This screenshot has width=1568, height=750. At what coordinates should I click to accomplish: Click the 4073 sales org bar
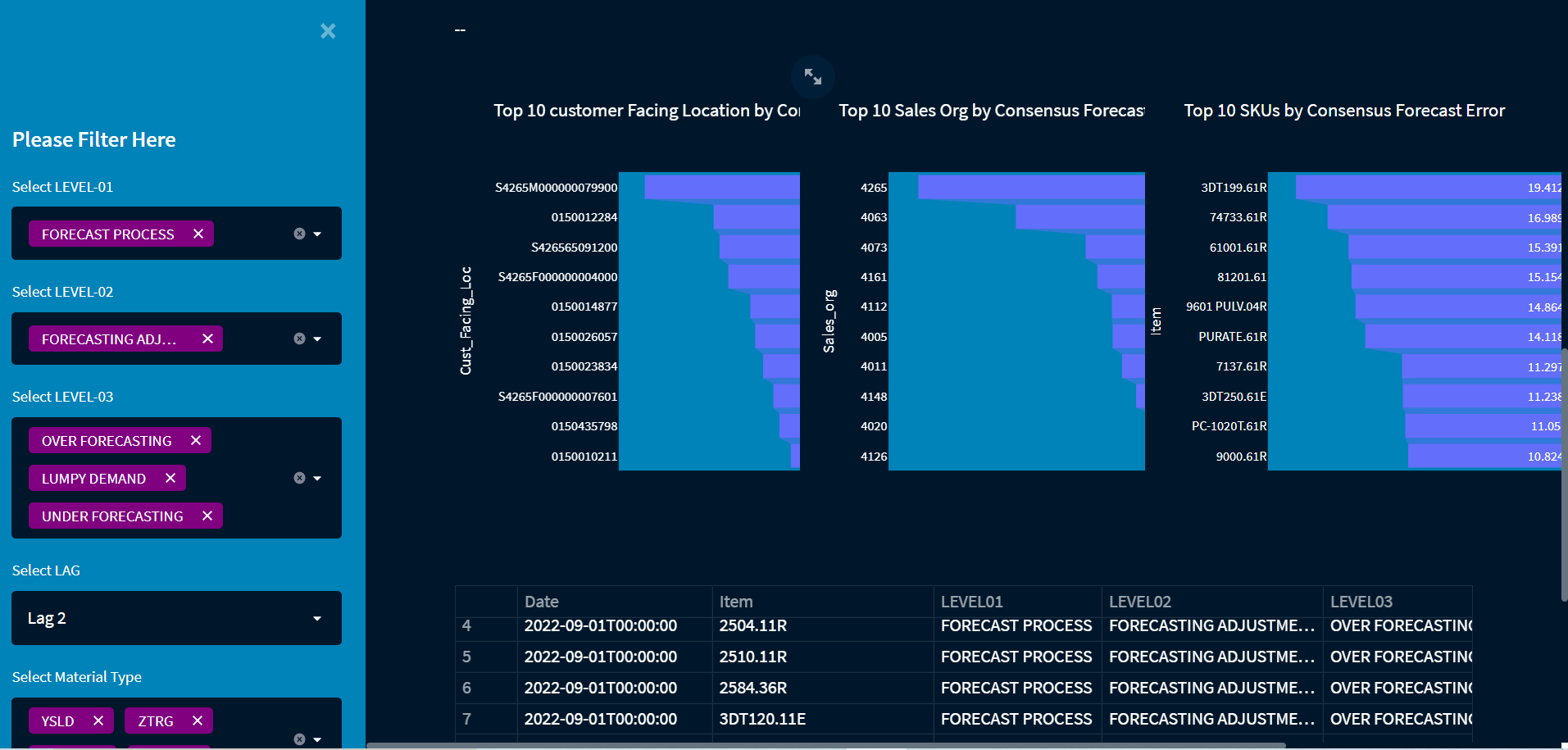point(1115,247)
